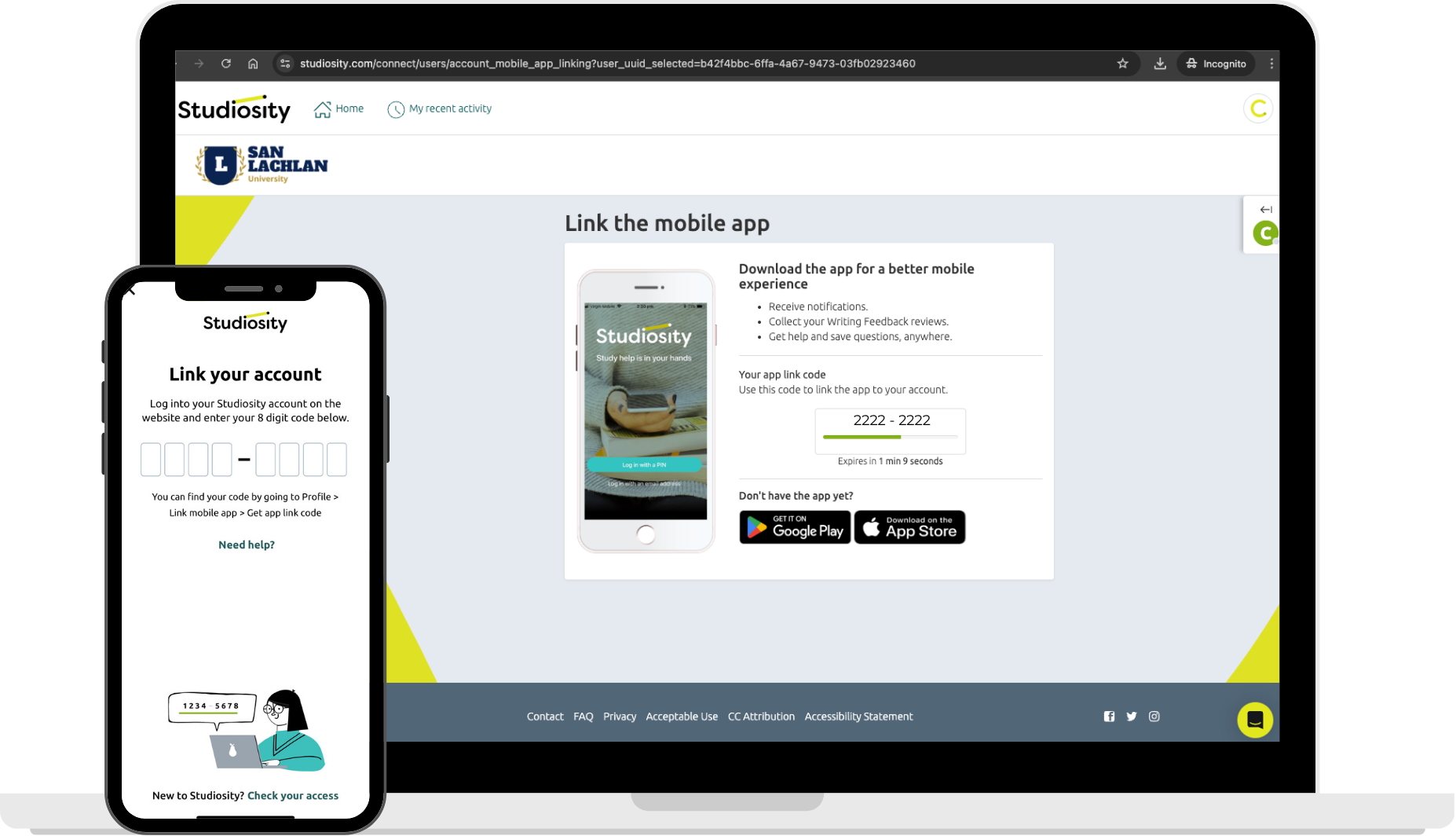Click the green account avatar circle

click(1258, 108)
